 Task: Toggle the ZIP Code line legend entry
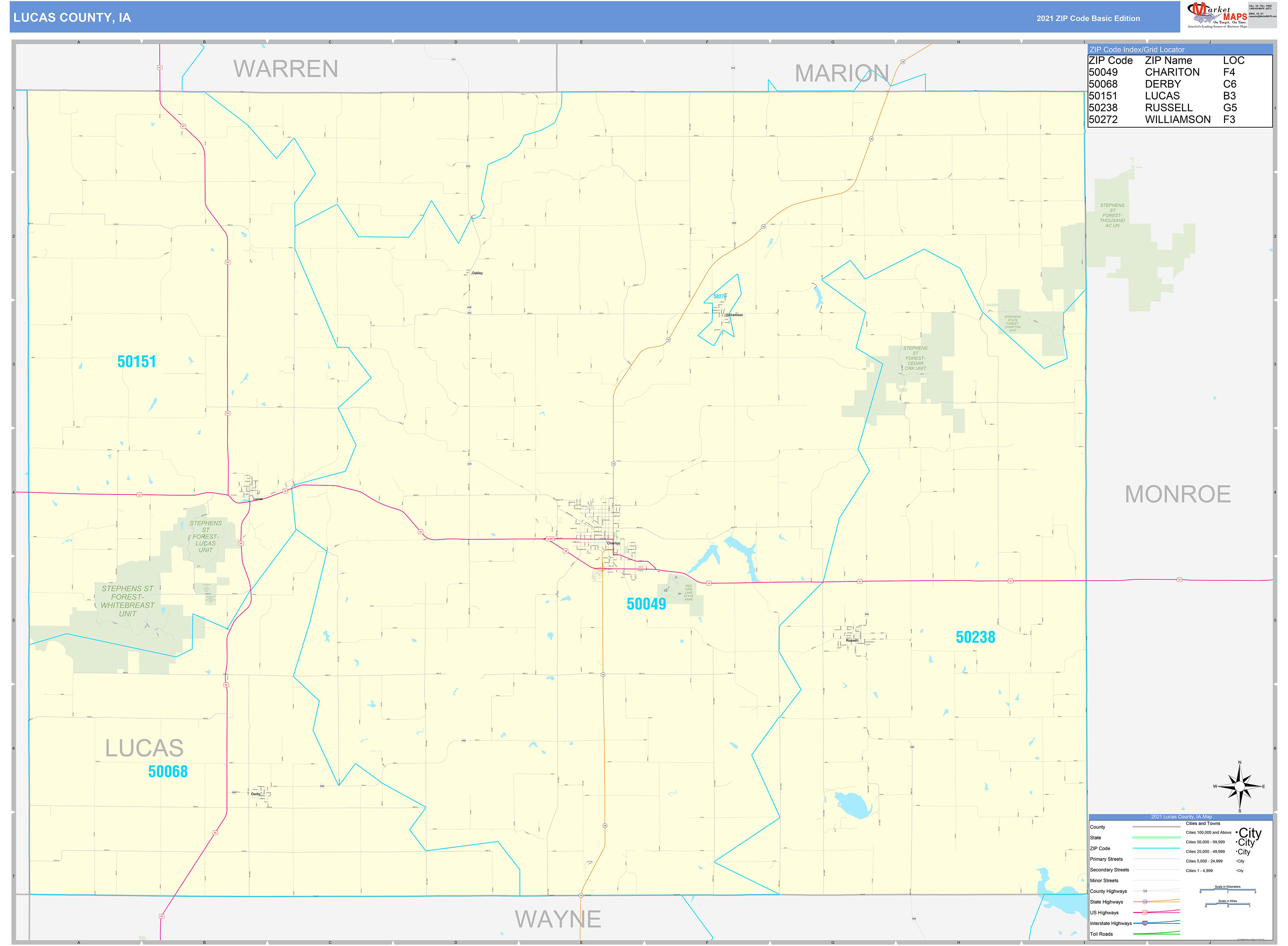[x=1156, y=848]
